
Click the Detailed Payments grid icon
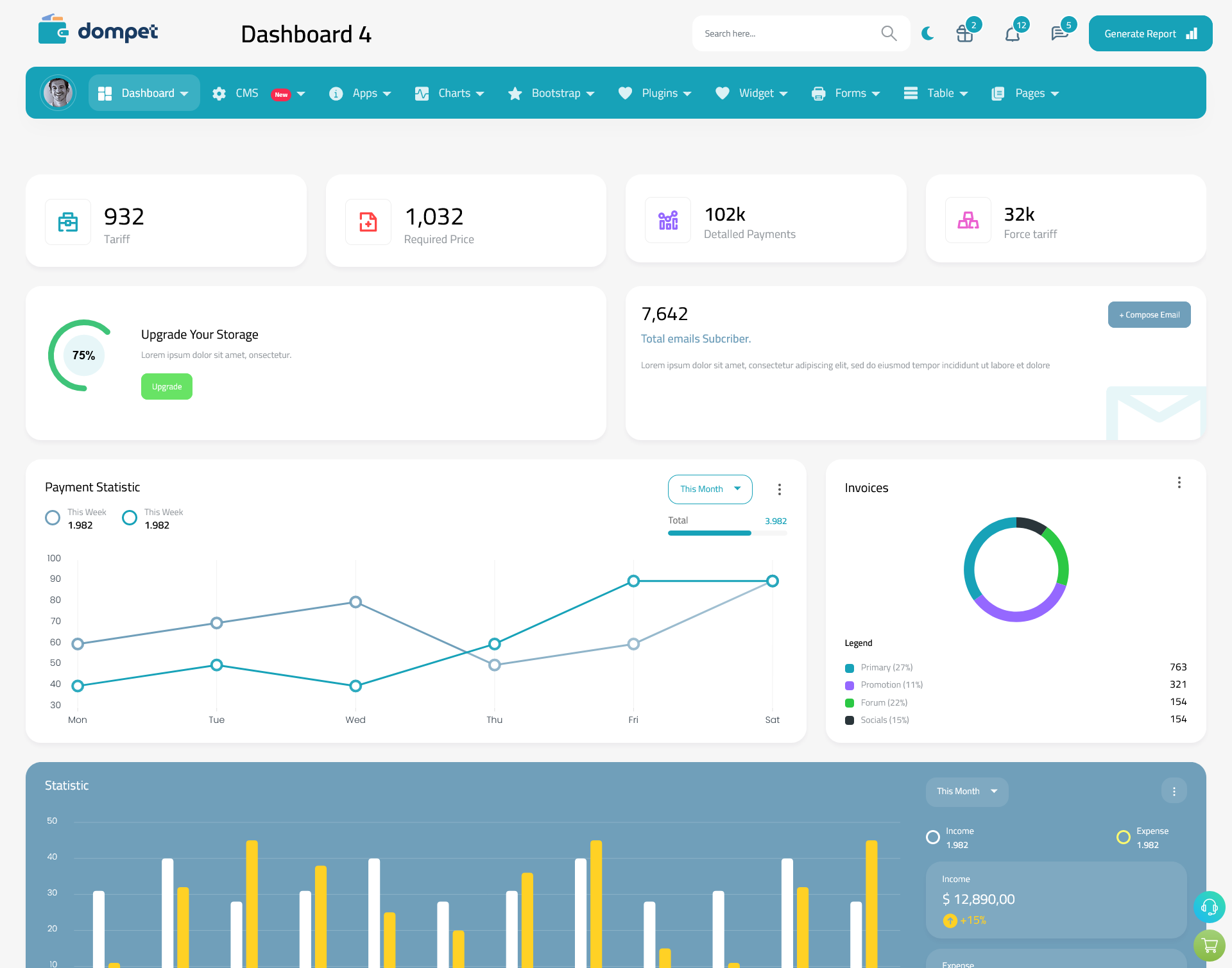(667, 219)
